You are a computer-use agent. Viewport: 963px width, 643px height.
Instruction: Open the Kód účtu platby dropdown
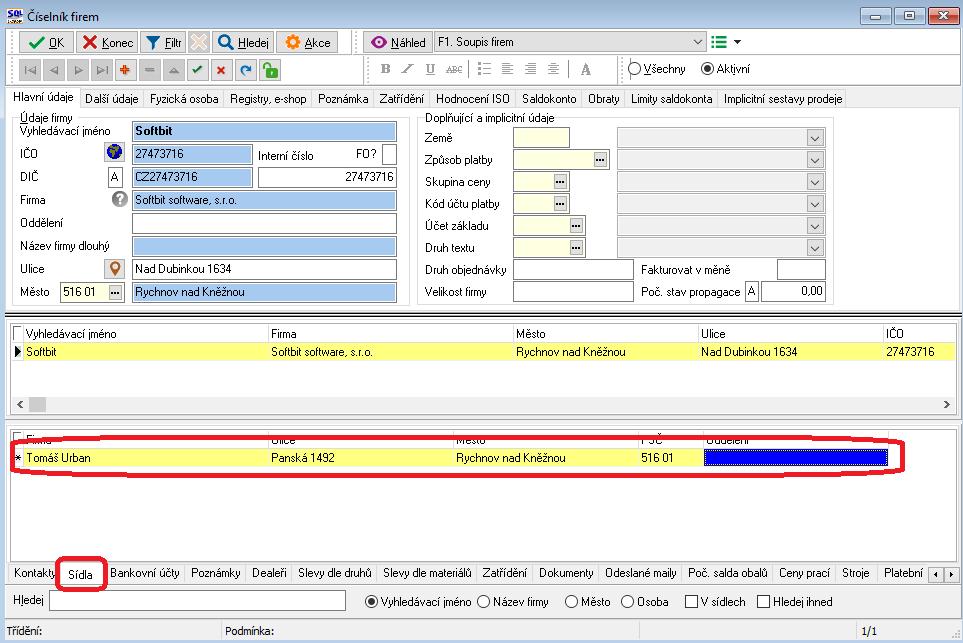point(814,205)
